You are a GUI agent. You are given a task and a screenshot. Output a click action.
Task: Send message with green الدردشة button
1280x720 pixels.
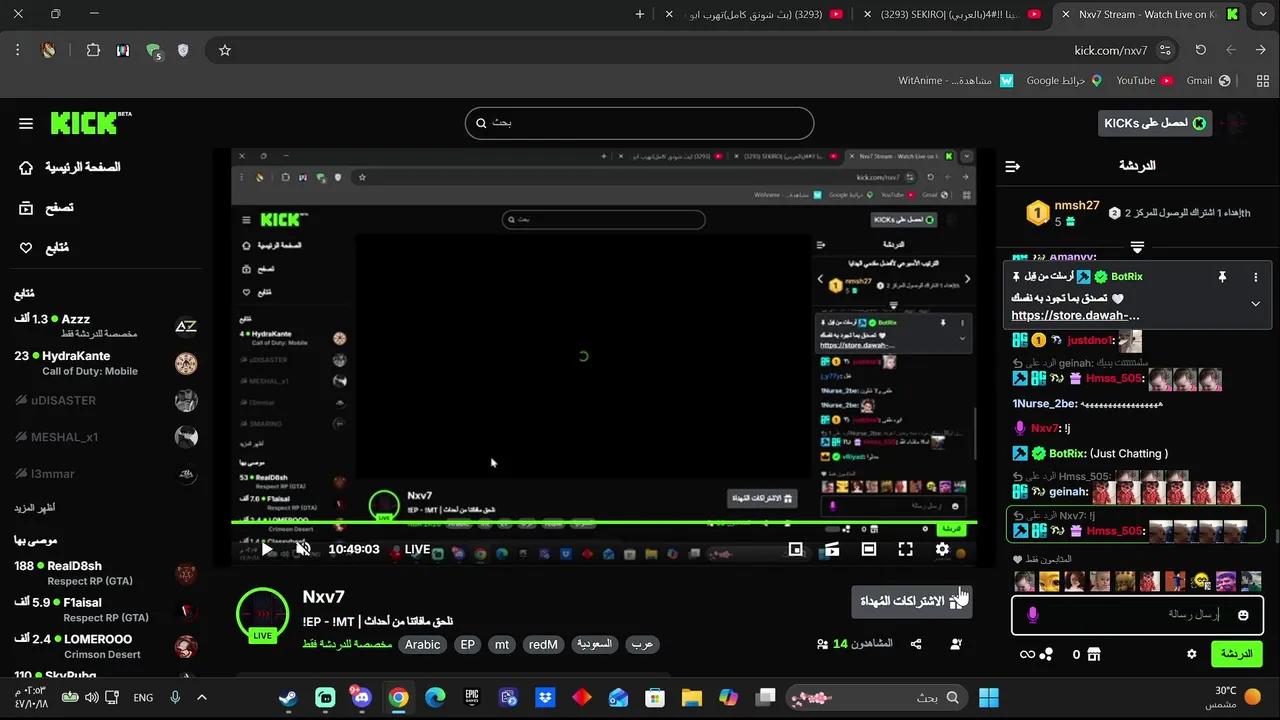1236,654
